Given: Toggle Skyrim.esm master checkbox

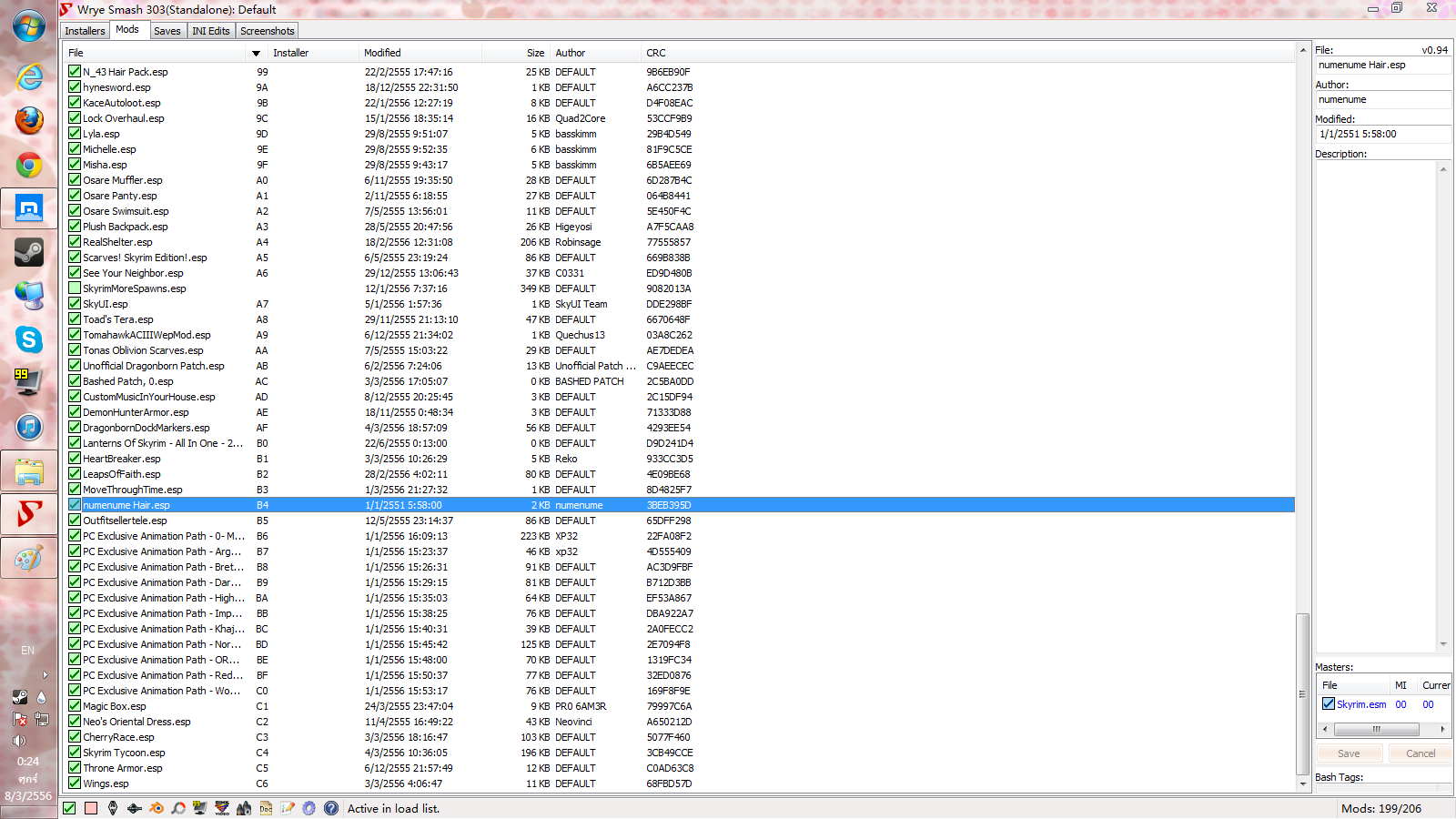Looking at the screenshot, I should click(1329, 703).
